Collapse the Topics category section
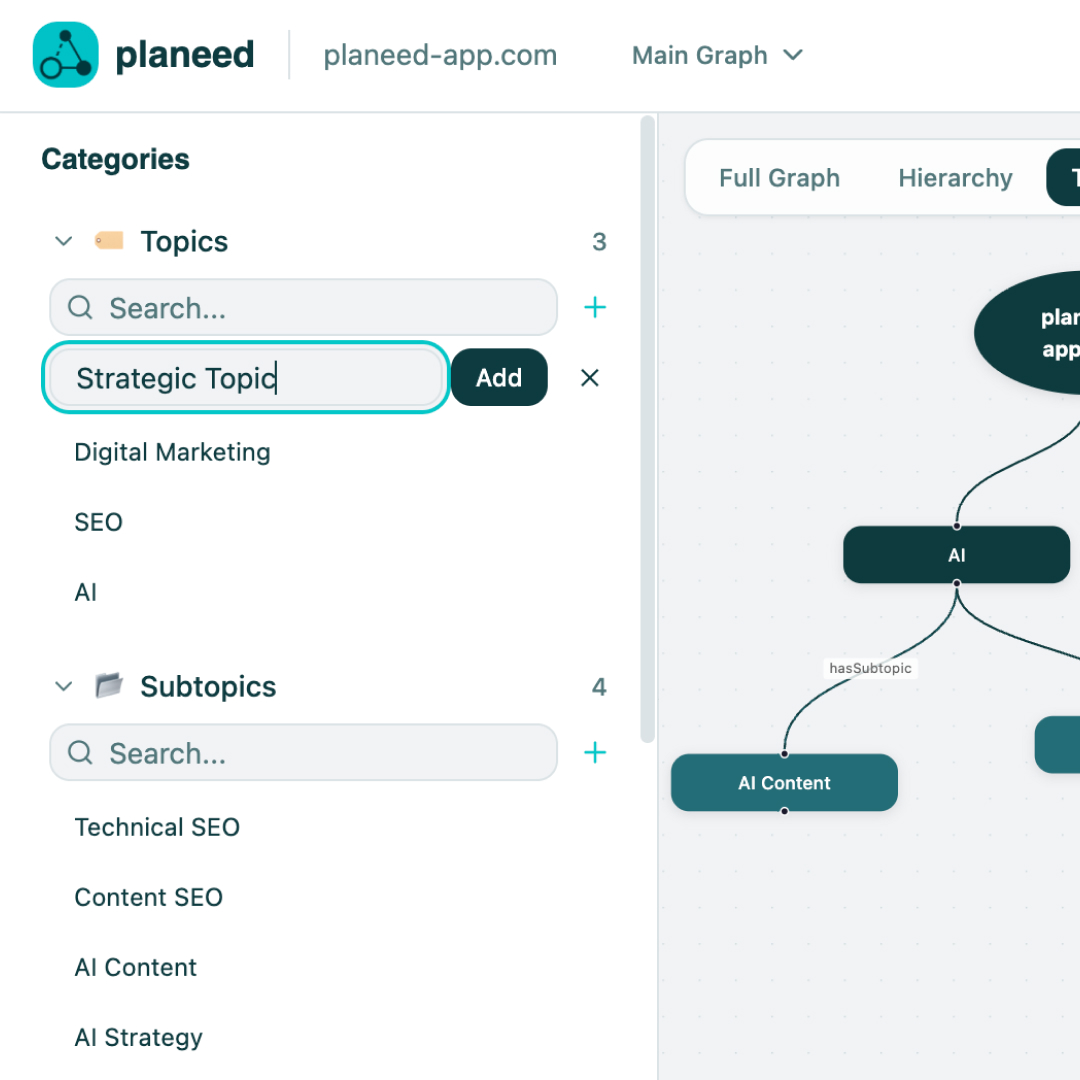 (x=64, y=241)
